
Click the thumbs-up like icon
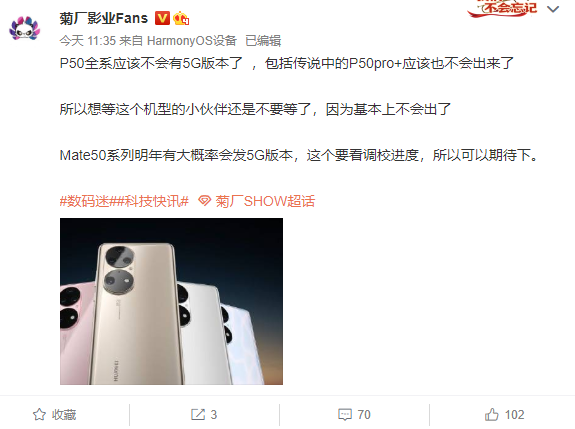click(x=491, y=415)
